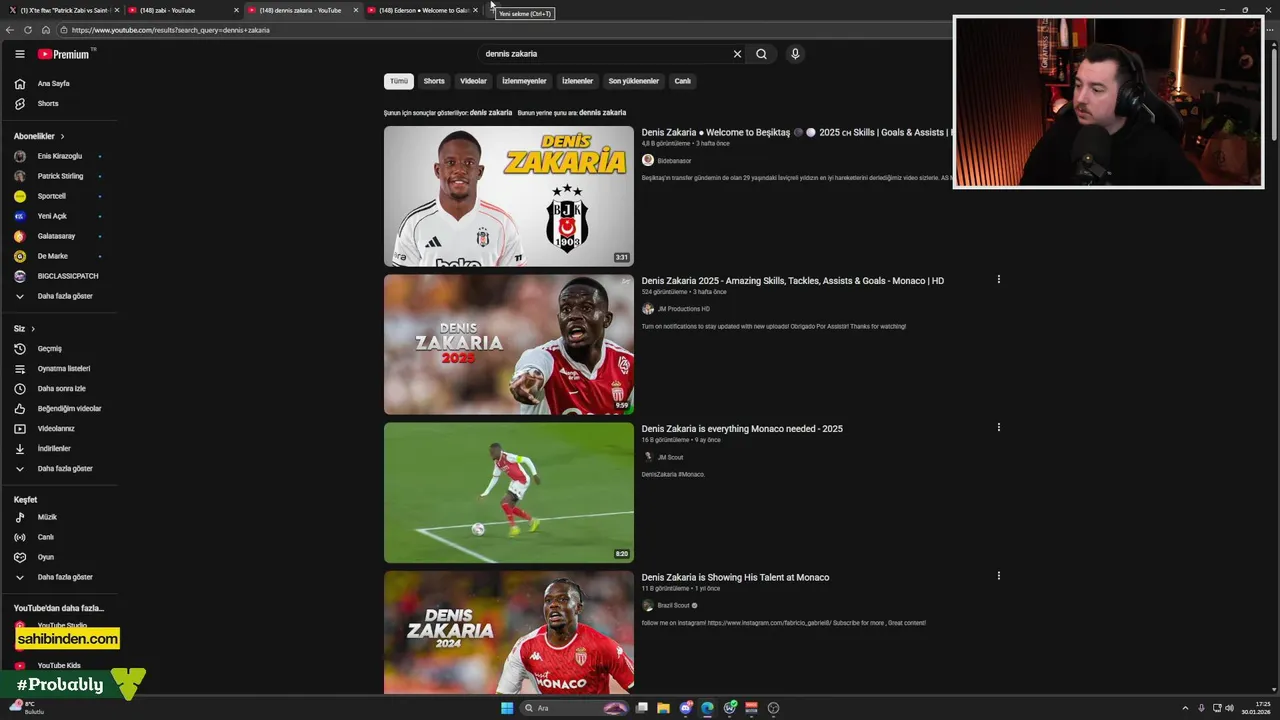Open 'Denis Zakaria Welcome to Beşiktaş' video title
Image resolution: width=1280 pixels, height=720 pixels.
796,132
